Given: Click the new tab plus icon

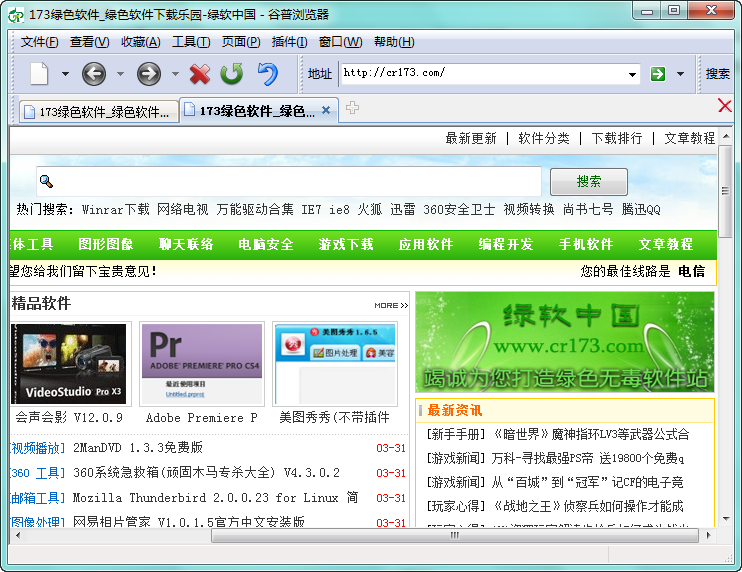Looking at the screenshot, I should (352, 107).
